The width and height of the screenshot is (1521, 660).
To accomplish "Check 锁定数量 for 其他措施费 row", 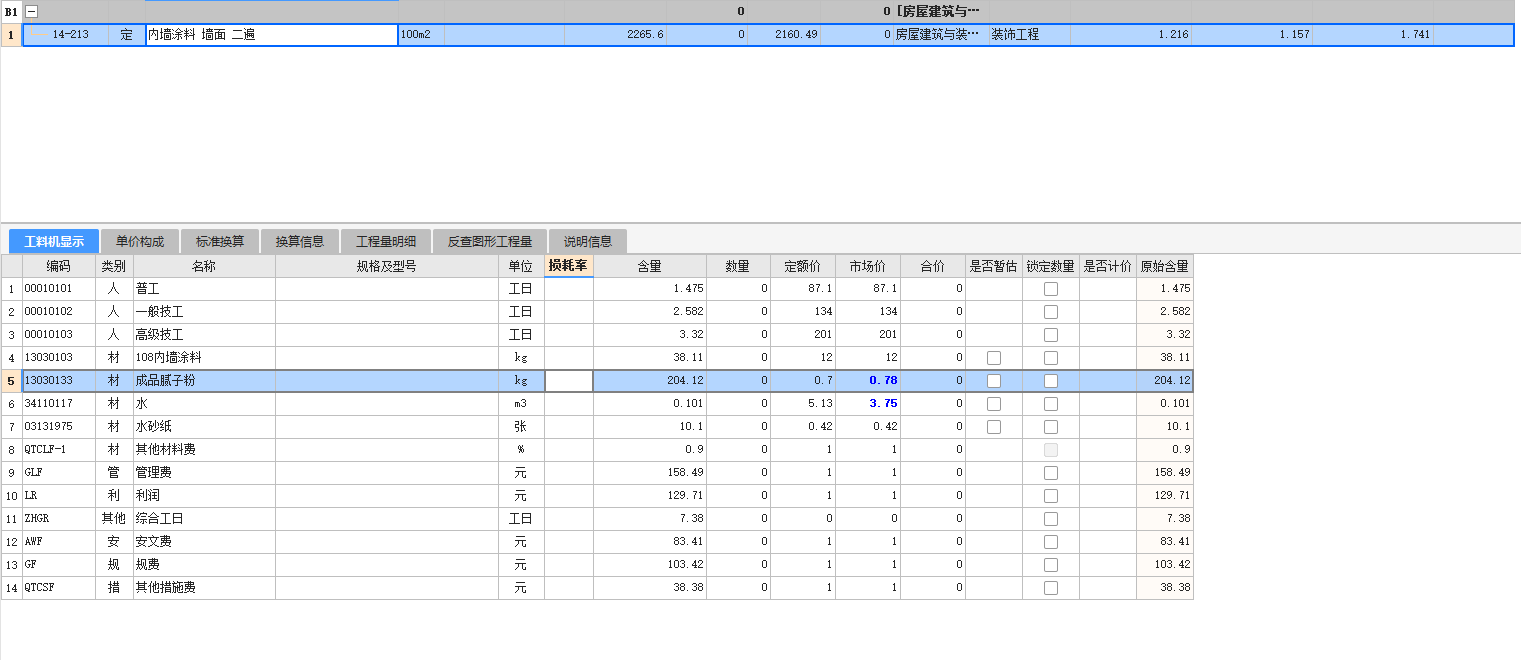I will 1051,588.
